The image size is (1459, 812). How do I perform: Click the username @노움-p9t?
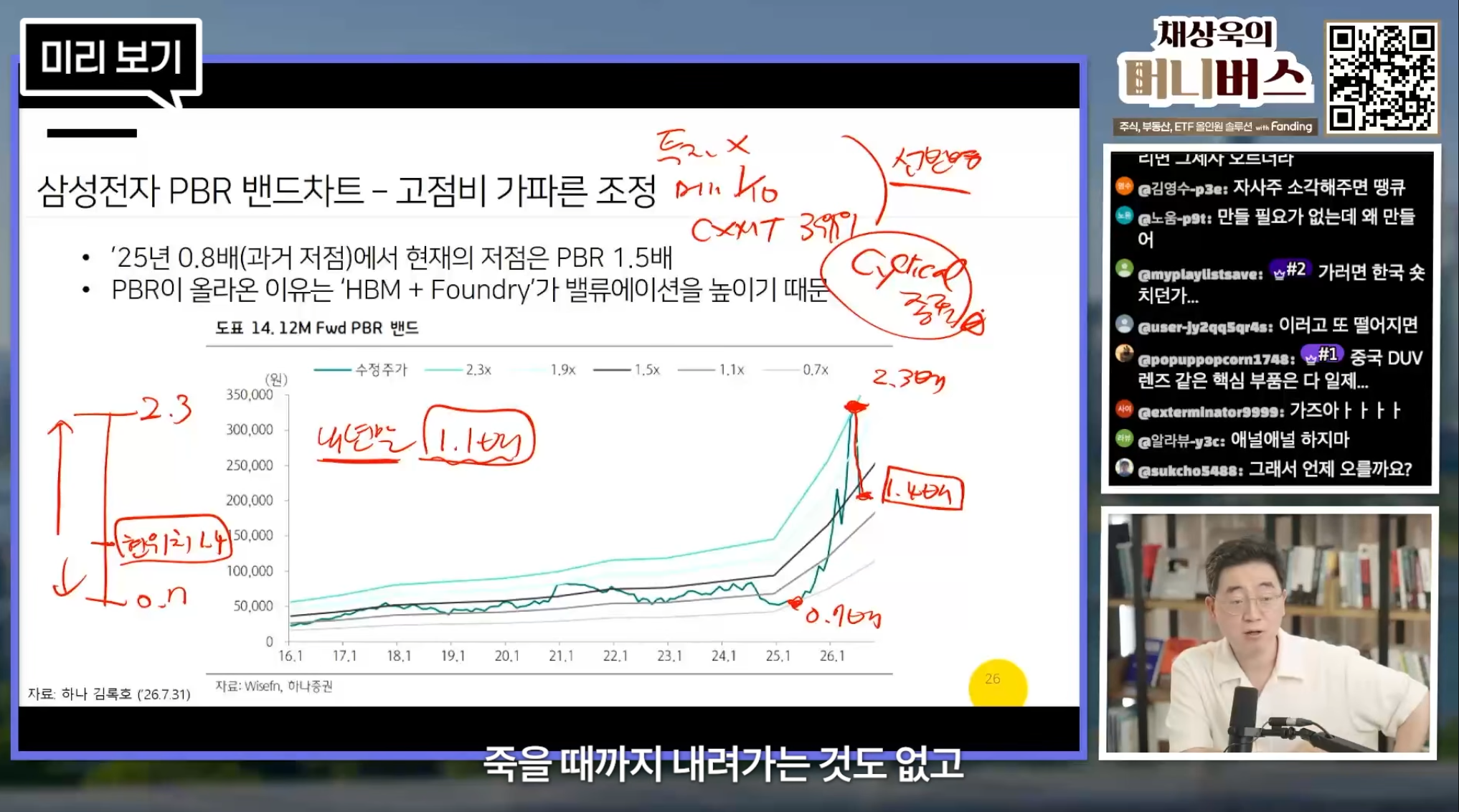point(1174,218)
